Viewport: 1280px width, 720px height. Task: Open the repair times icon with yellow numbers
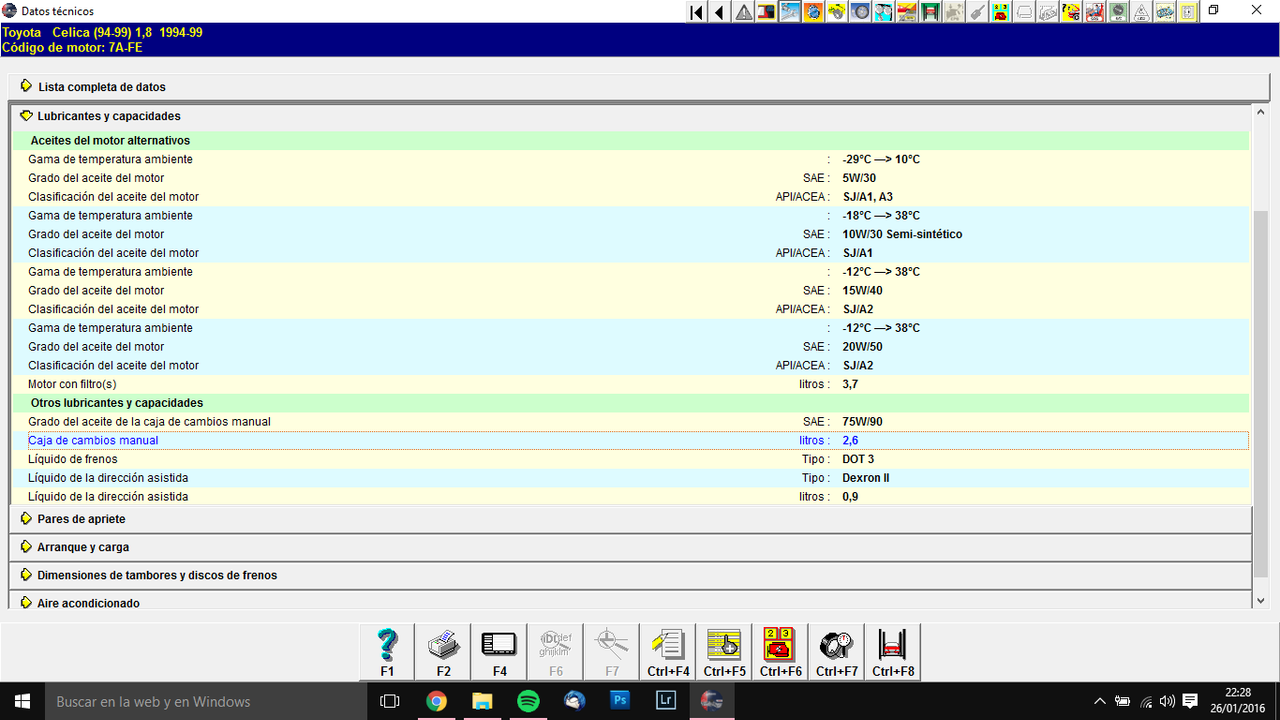(1000, 12)
